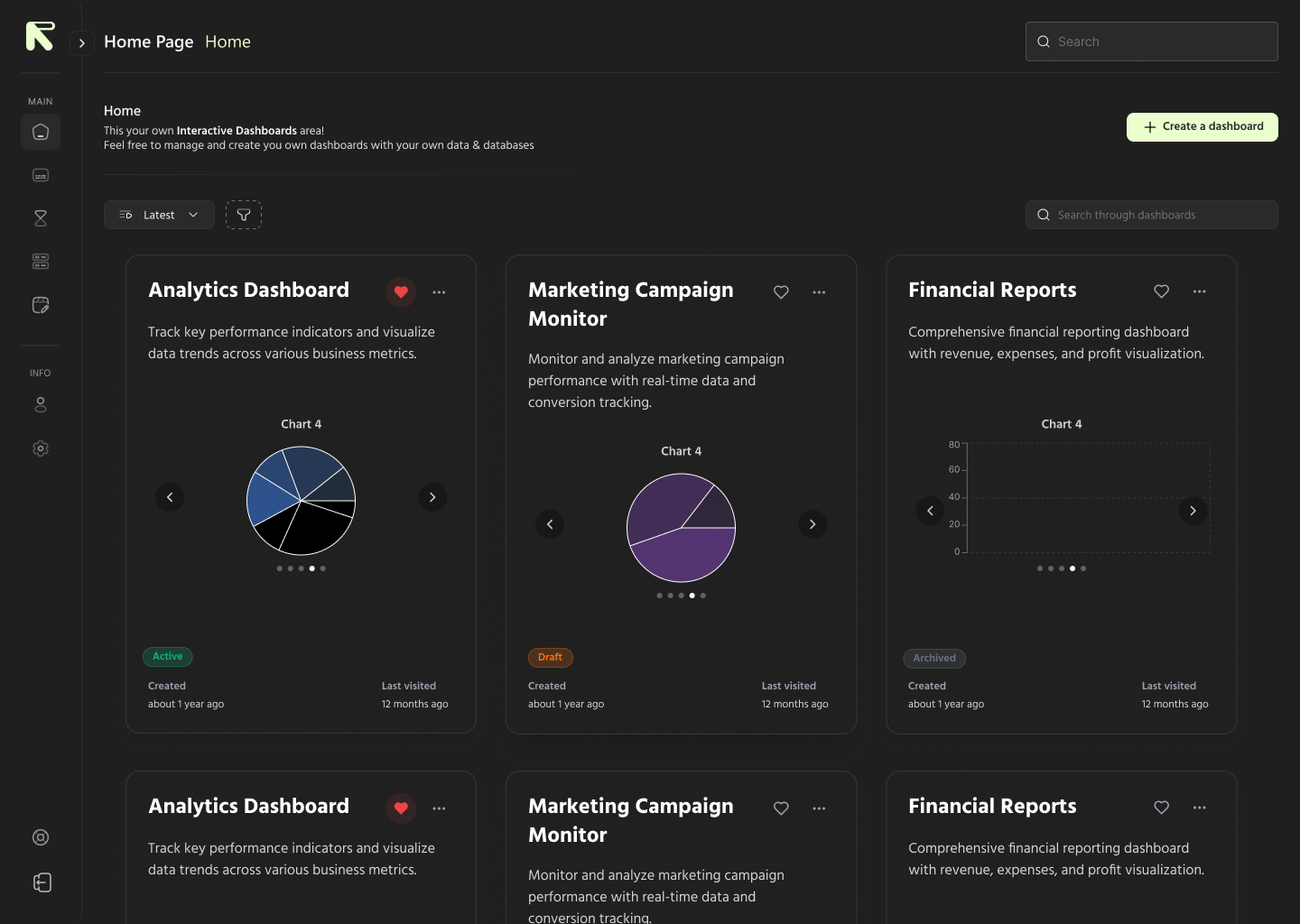Expand the sidebar with the chevron arrow

click(x=82, y=42)
